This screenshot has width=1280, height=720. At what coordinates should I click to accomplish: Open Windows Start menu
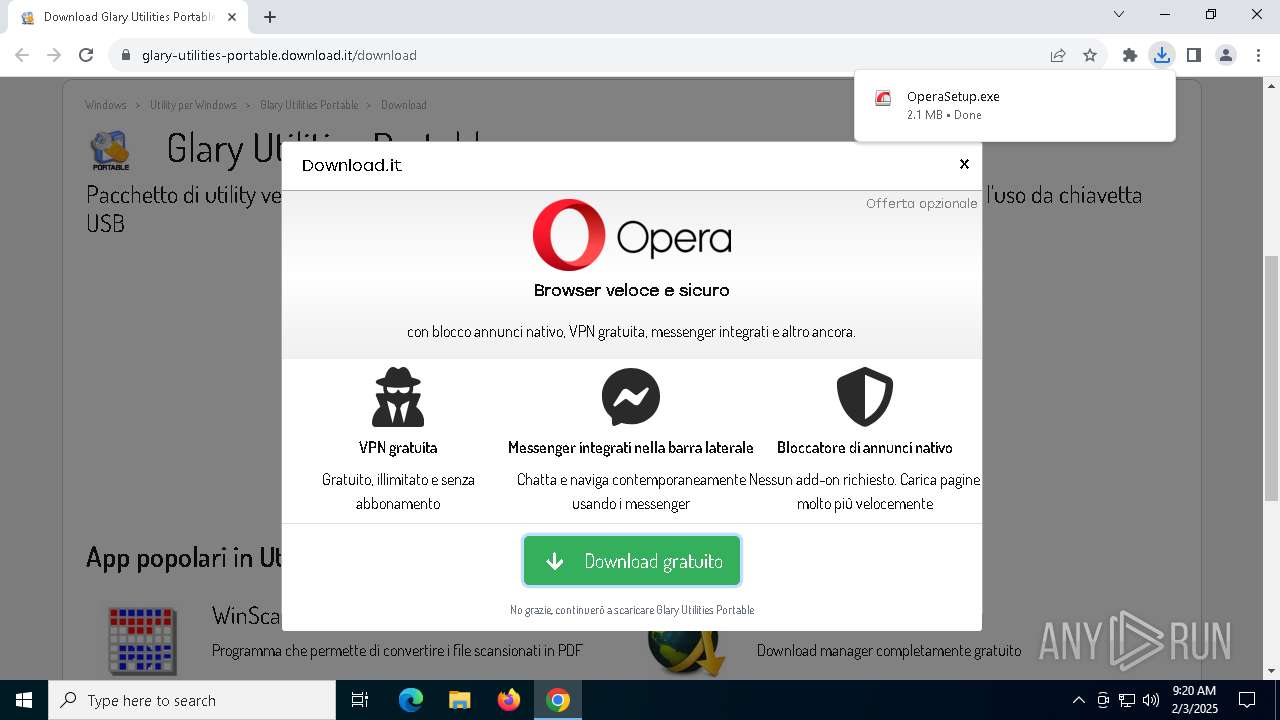[x=24, y=700]
